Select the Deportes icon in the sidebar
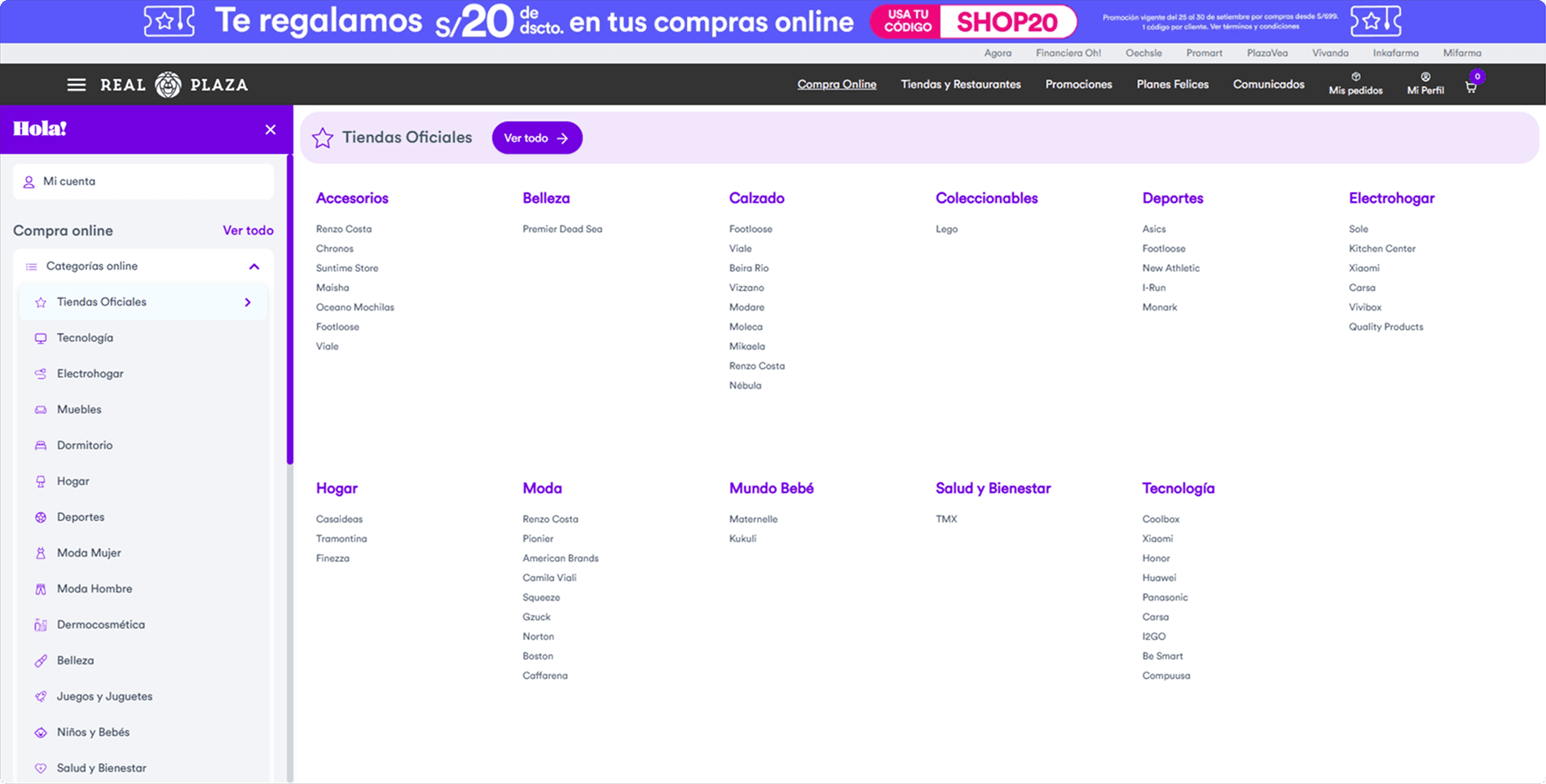 40,517
